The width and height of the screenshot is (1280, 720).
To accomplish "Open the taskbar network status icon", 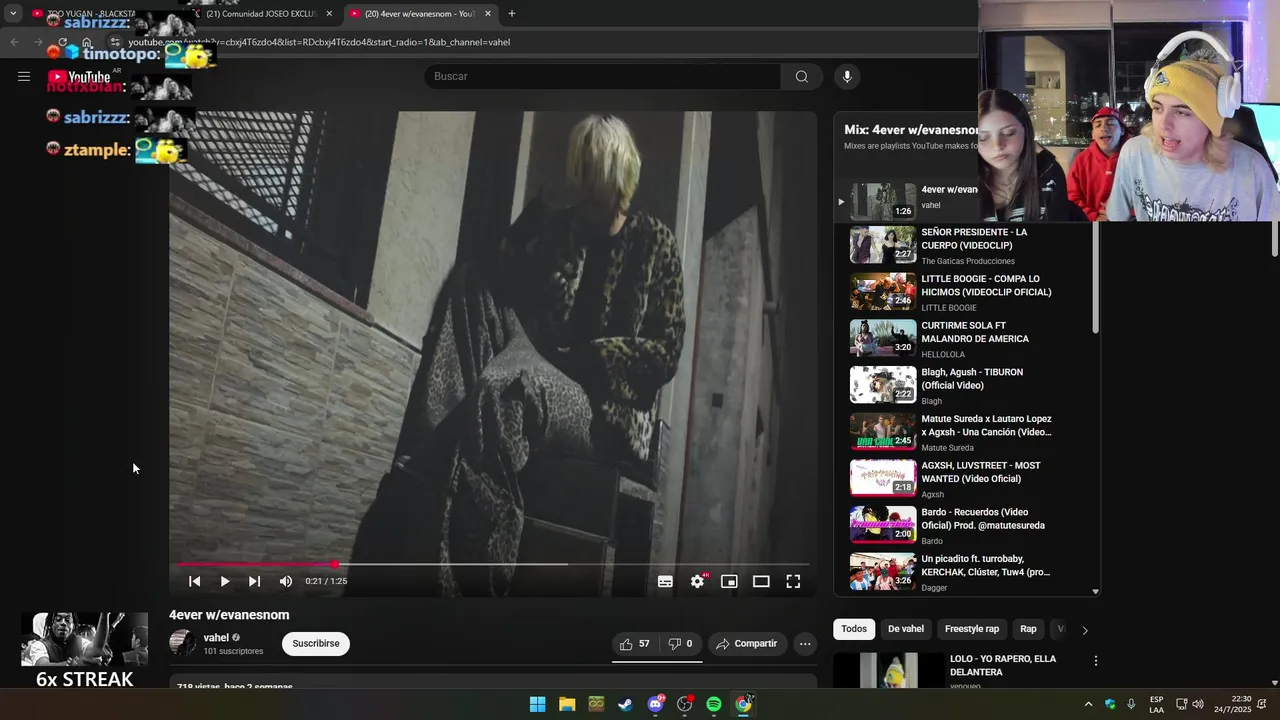I will tap(1181, 704).
